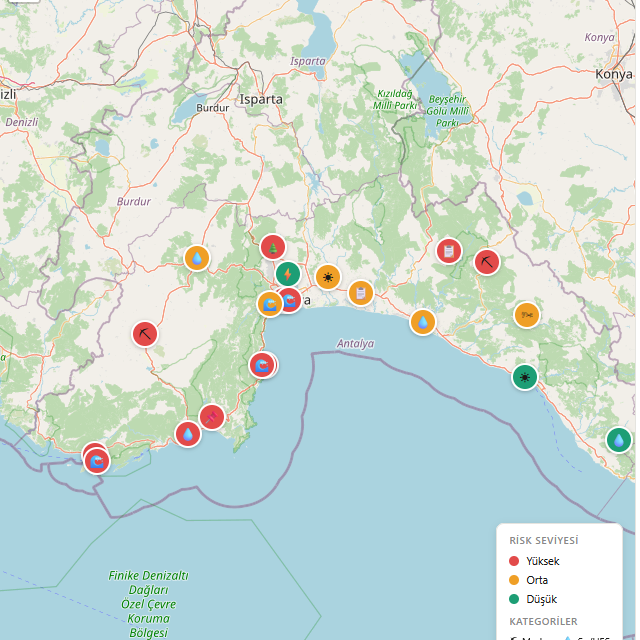Screen dimensions: 640x640
Task: Select the red clipboard marker in the northeast
Action: point(449,250)
